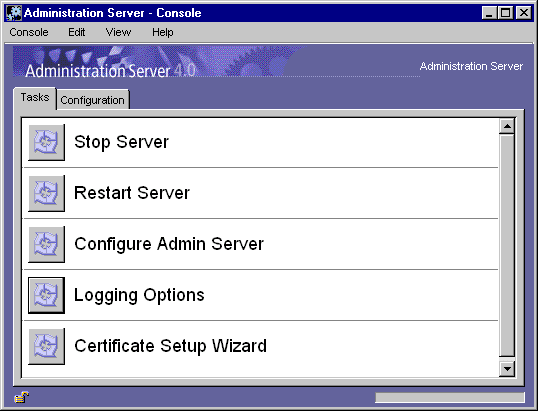Click the Stop Server task icon
This screenshot has height=411, width=538.
46,142
